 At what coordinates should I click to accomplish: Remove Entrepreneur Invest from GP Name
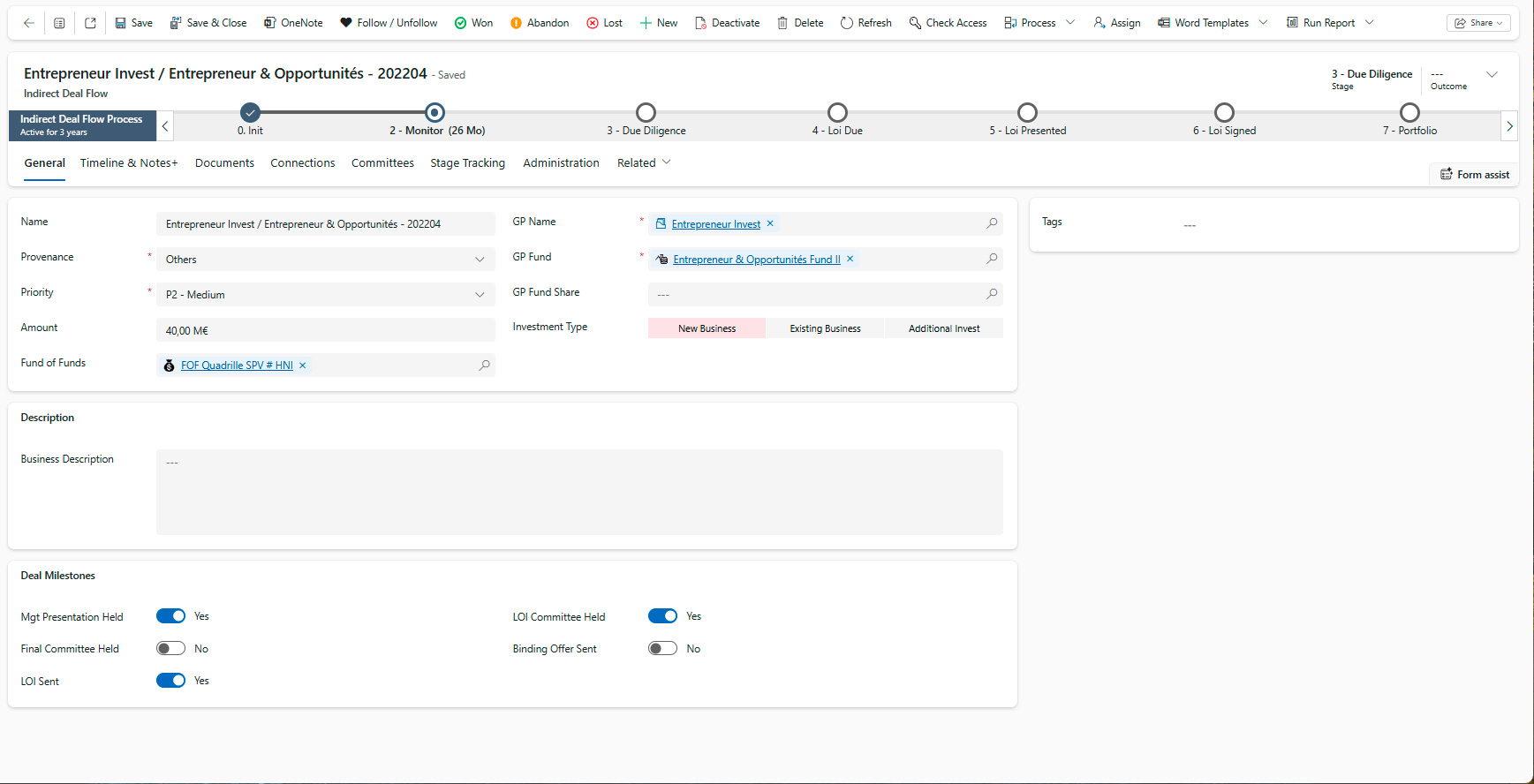(770, 223)
